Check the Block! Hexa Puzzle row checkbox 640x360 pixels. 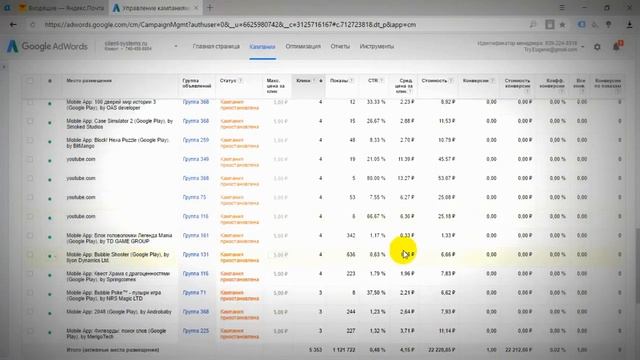(30, 140)
